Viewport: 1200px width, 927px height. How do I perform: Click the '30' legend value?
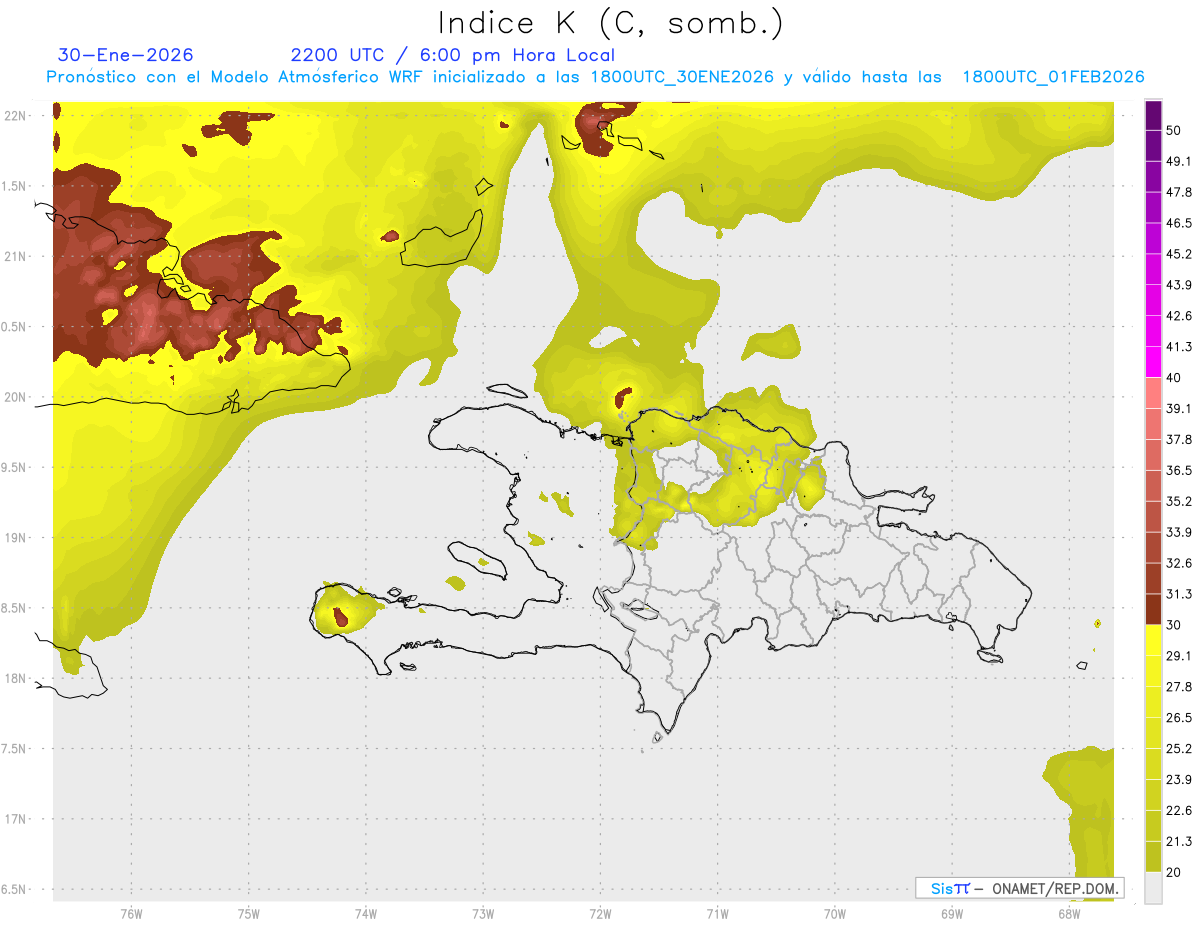1175,625
